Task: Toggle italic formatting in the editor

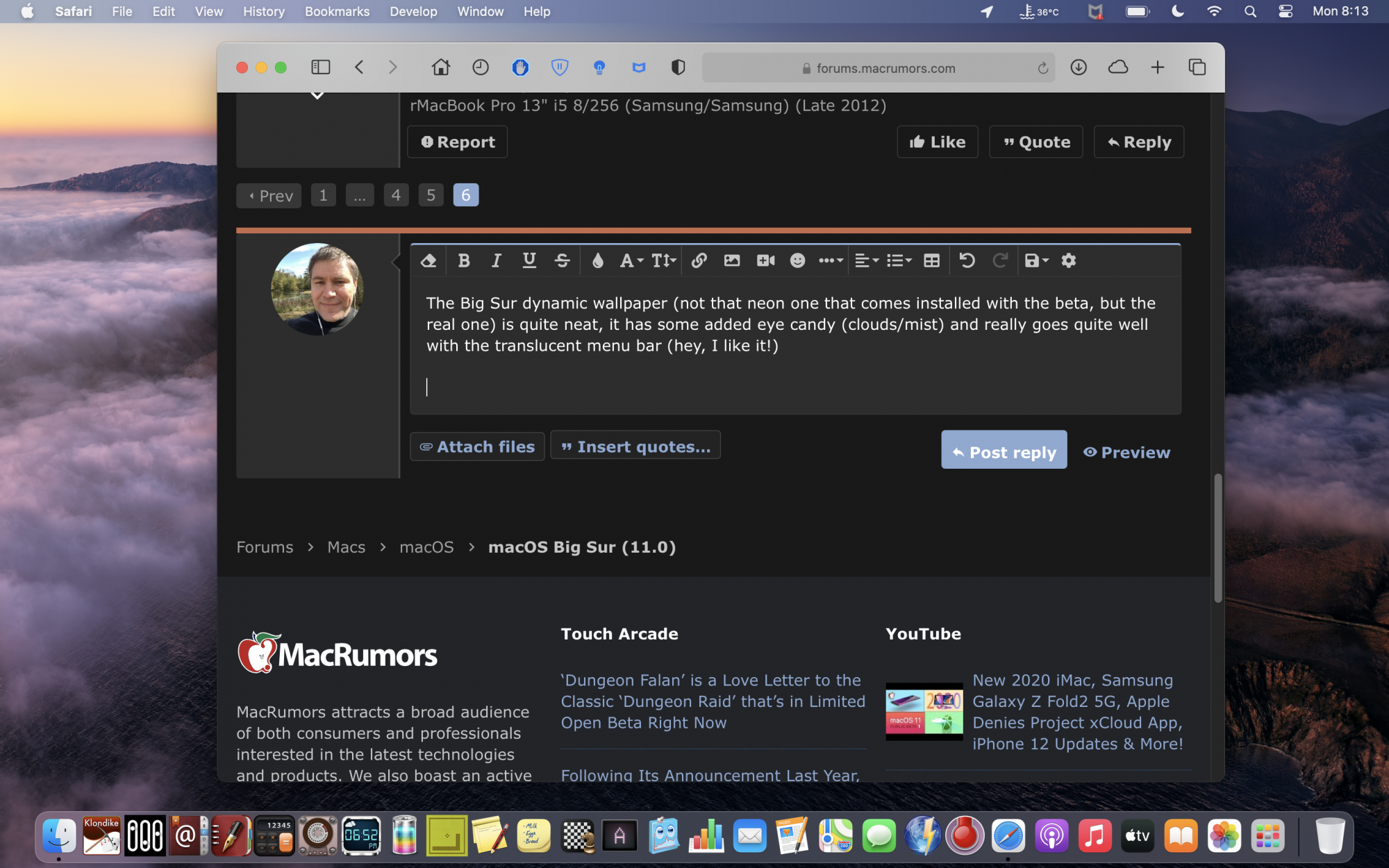Action: click(x=496, y=260)
